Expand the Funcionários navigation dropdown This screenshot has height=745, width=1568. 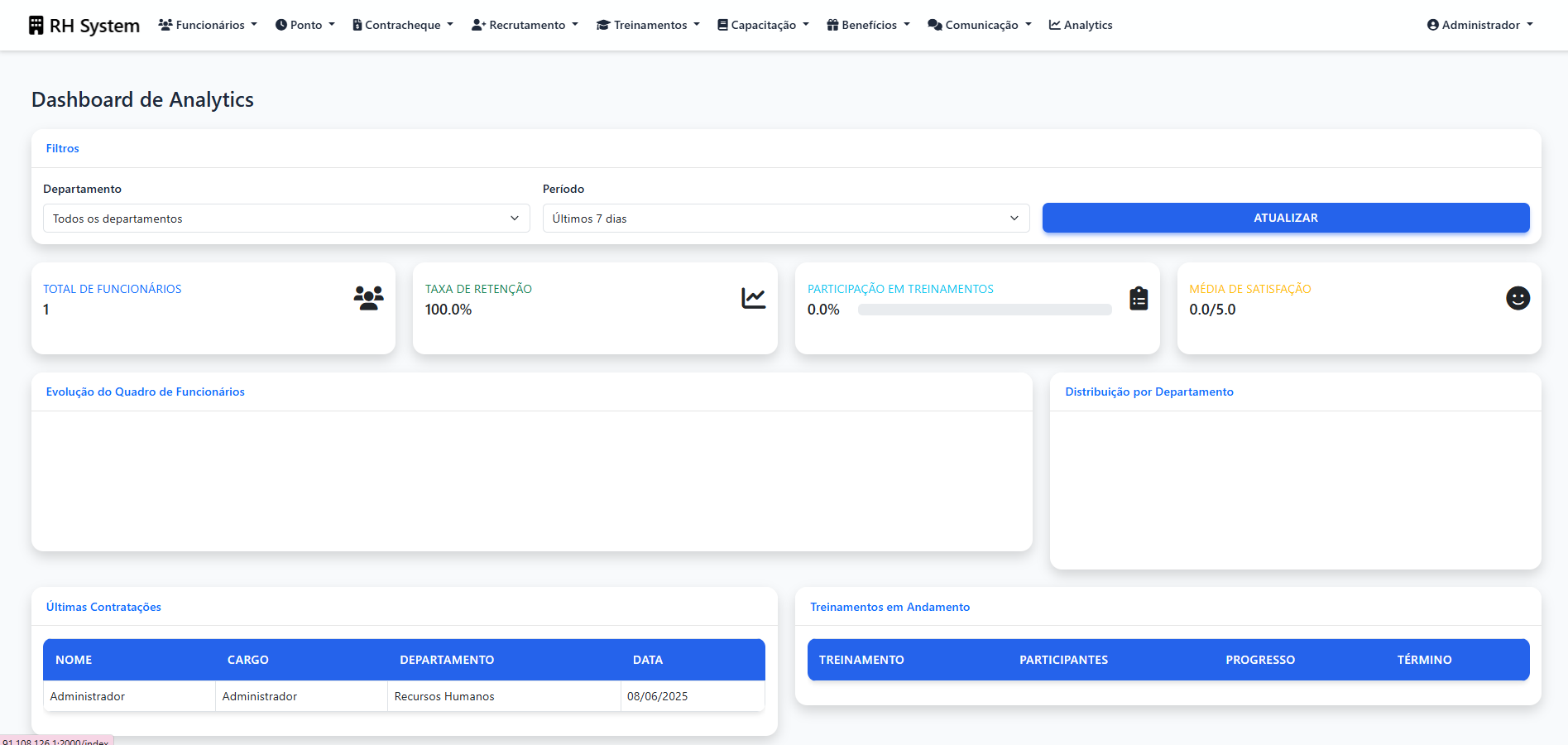click(x=209, y=25)
